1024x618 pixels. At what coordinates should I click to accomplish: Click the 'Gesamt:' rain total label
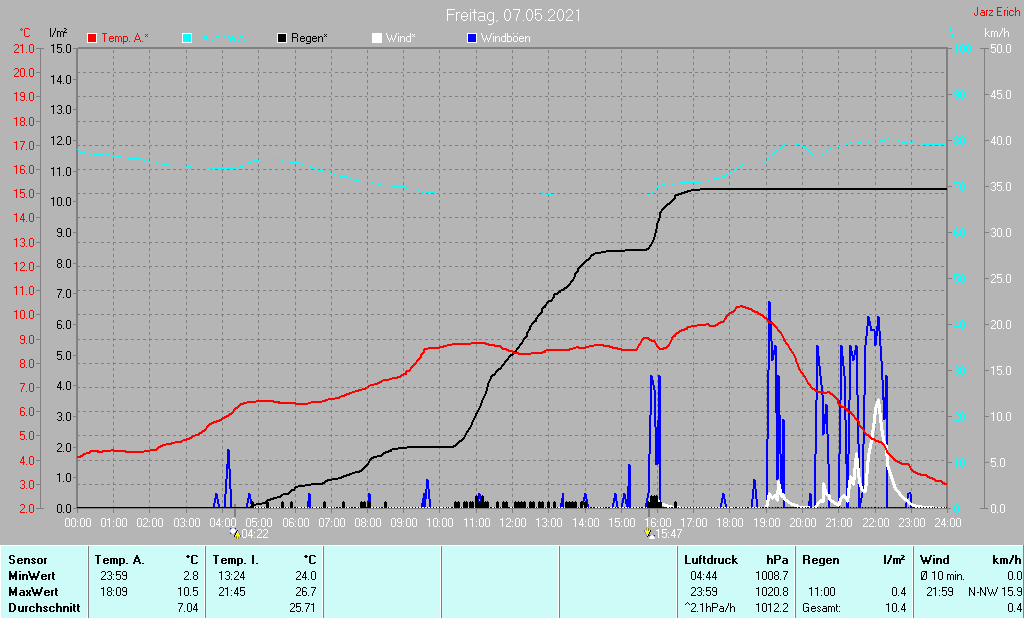(x=821, y=608)
